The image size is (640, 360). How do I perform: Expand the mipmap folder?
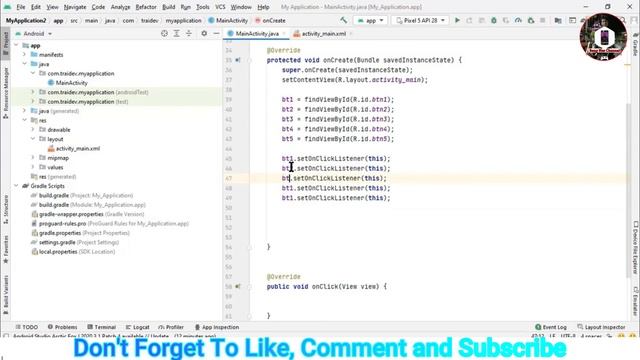point(33,158)
